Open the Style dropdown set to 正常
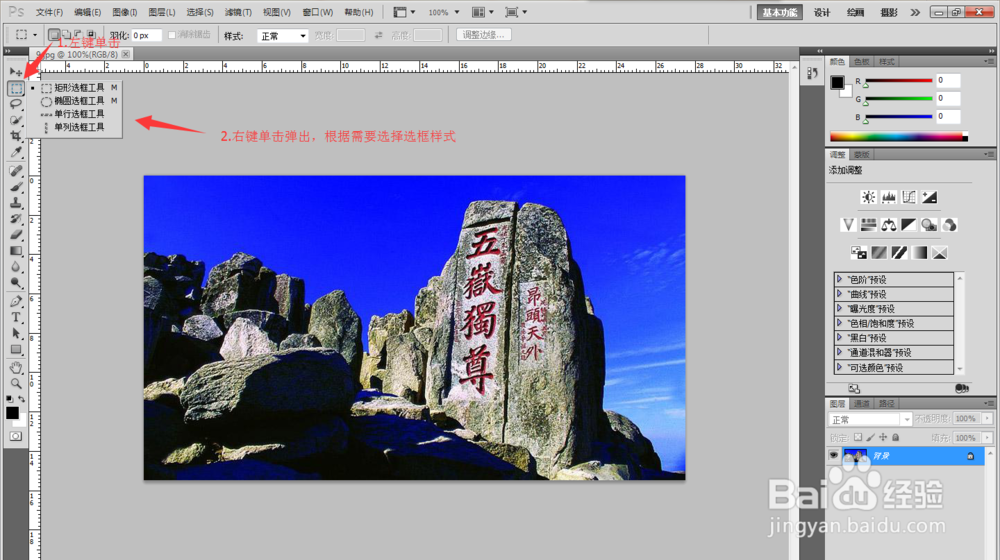The height and width of the screenshot is (560, 1000). (283, 36)
